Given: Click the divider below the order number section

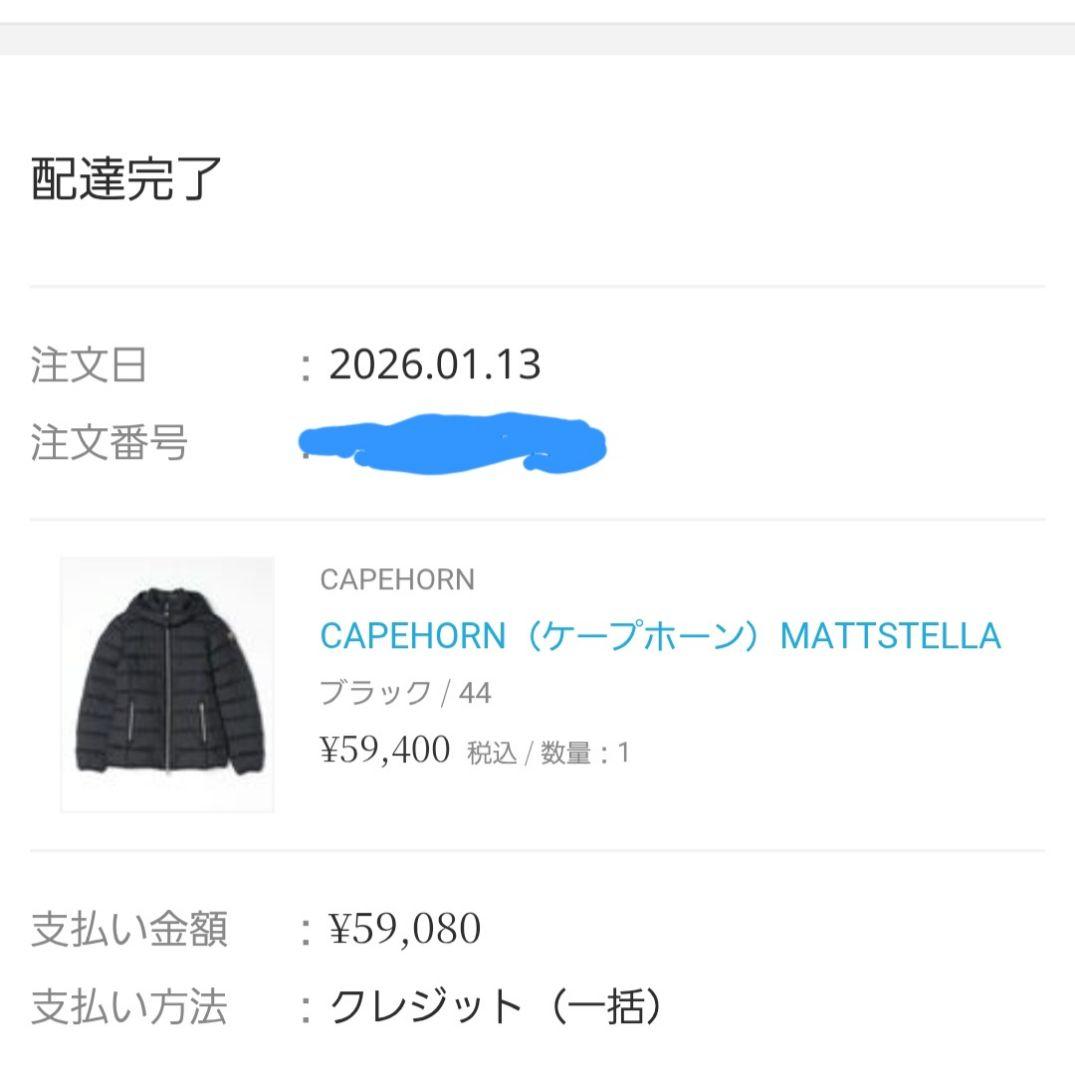Looking at the screenshot, I should pos(537,517).
